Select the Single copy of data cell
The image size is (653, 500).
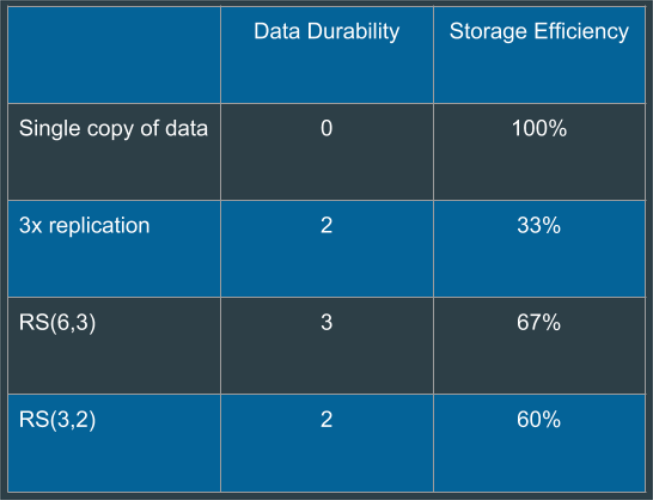(113, 129)
